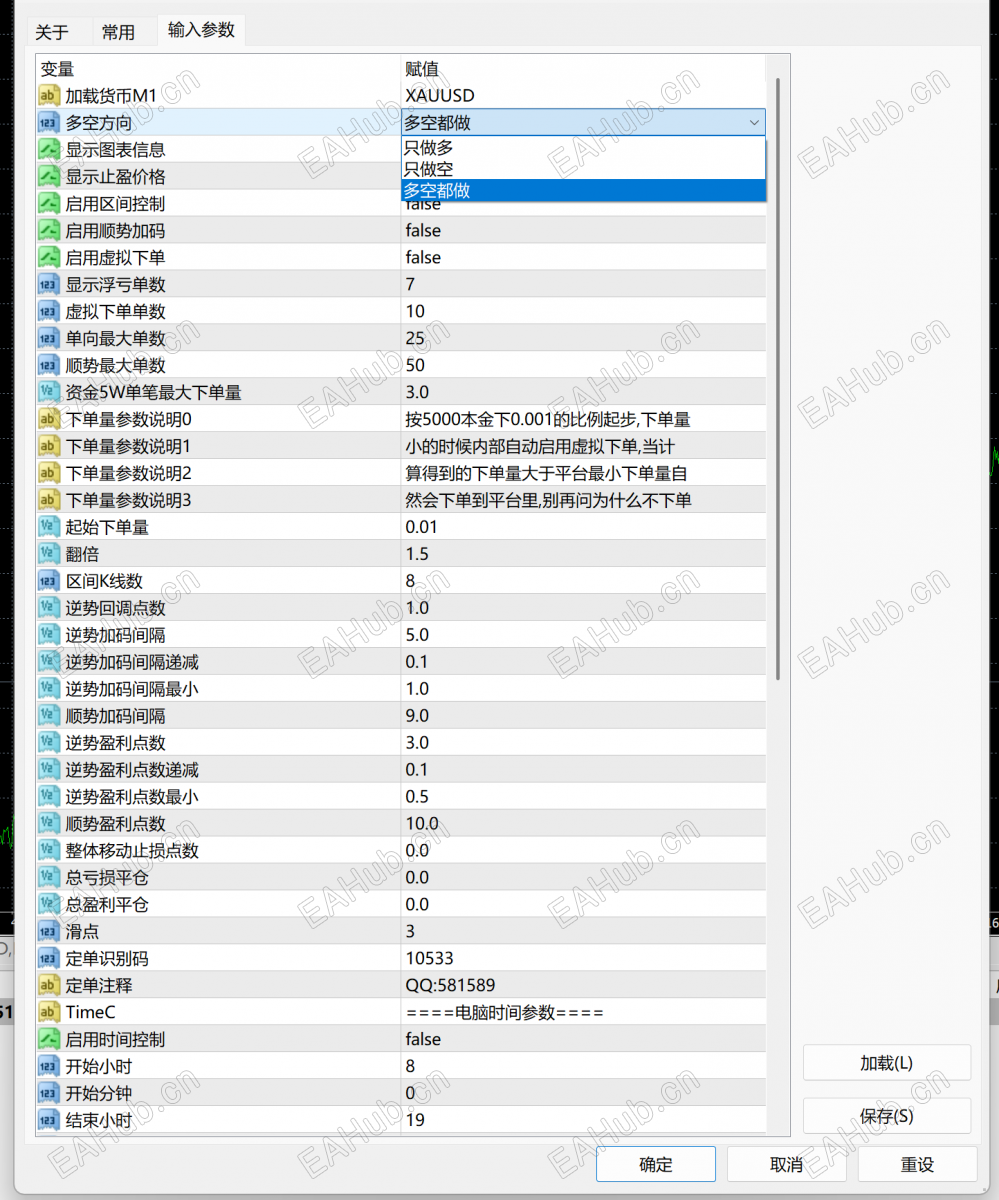Click the integer icon beside 滑点
This screenshot has width=999, height=1200.
click(49, 931)
